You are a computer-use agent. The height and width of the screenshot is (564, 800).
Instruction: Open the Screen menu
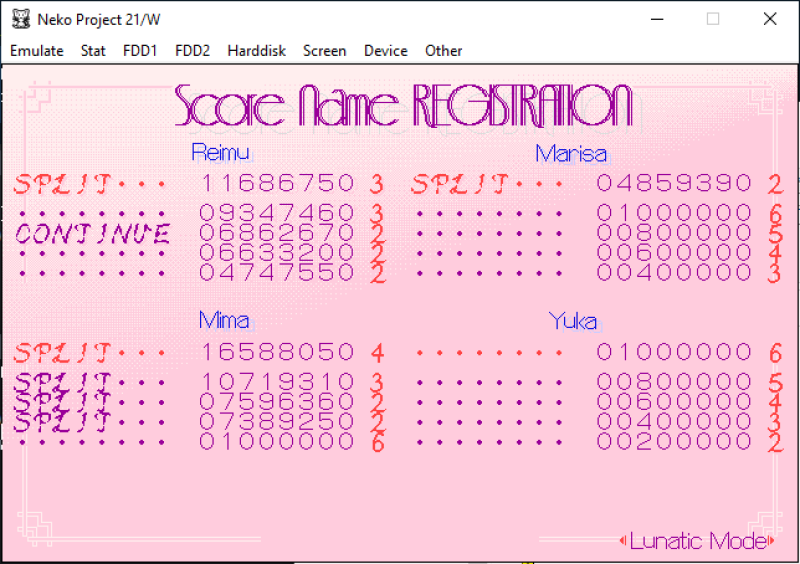click(324, 51)
